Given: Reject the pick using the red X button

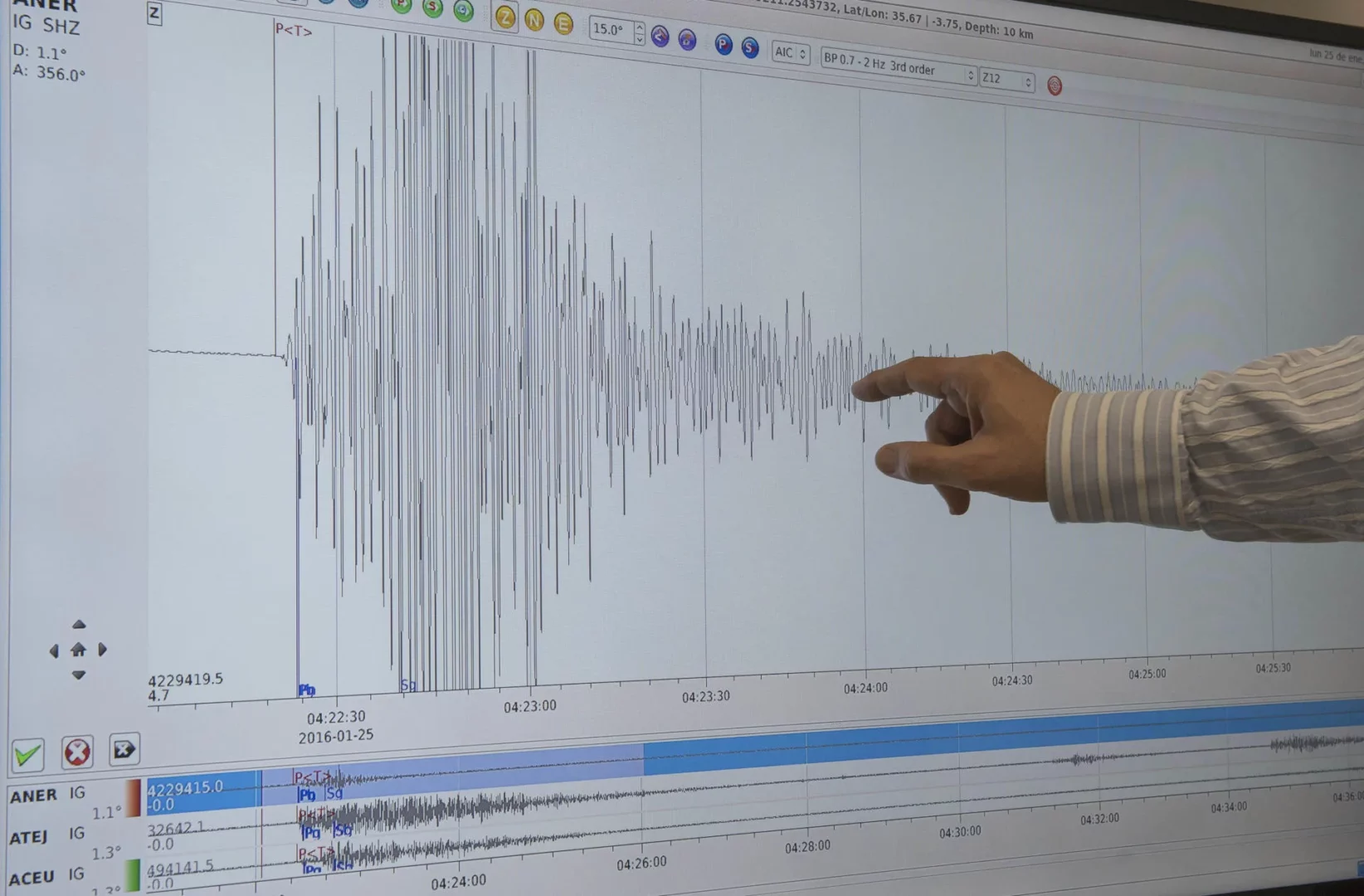Looking at the screenshot, I should pos(77,752).
